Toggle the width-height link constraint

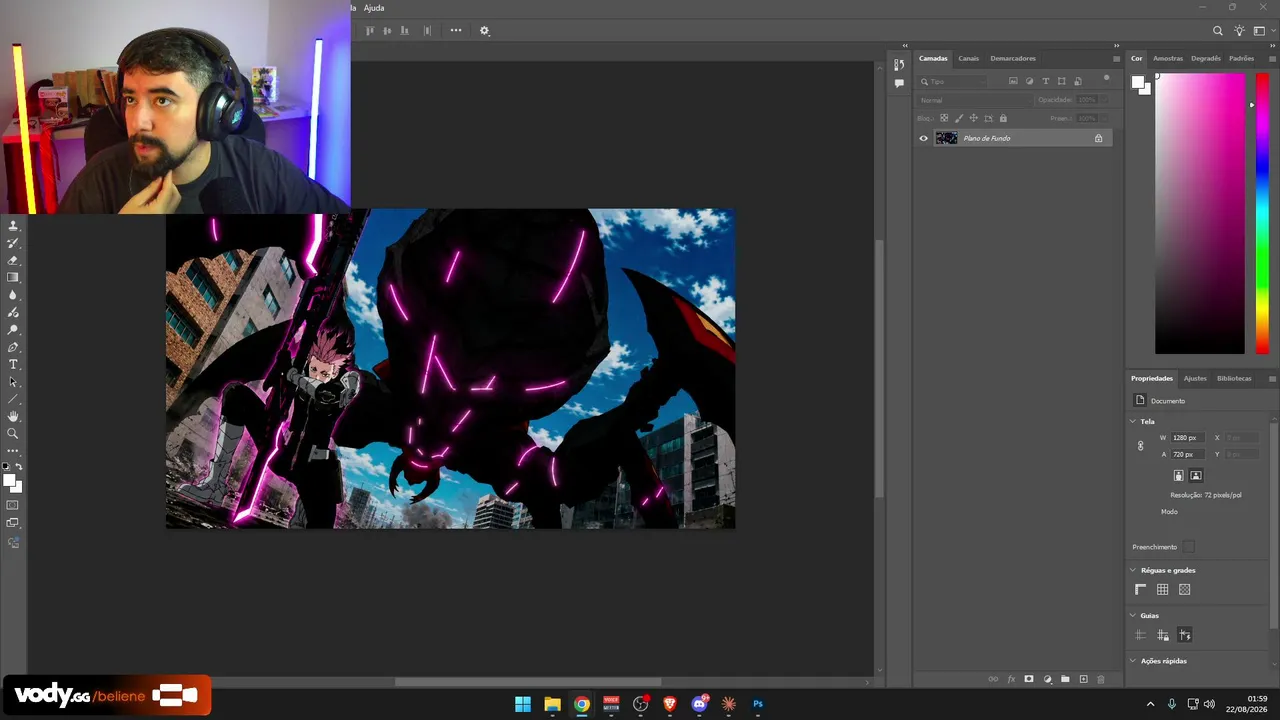1140,446
